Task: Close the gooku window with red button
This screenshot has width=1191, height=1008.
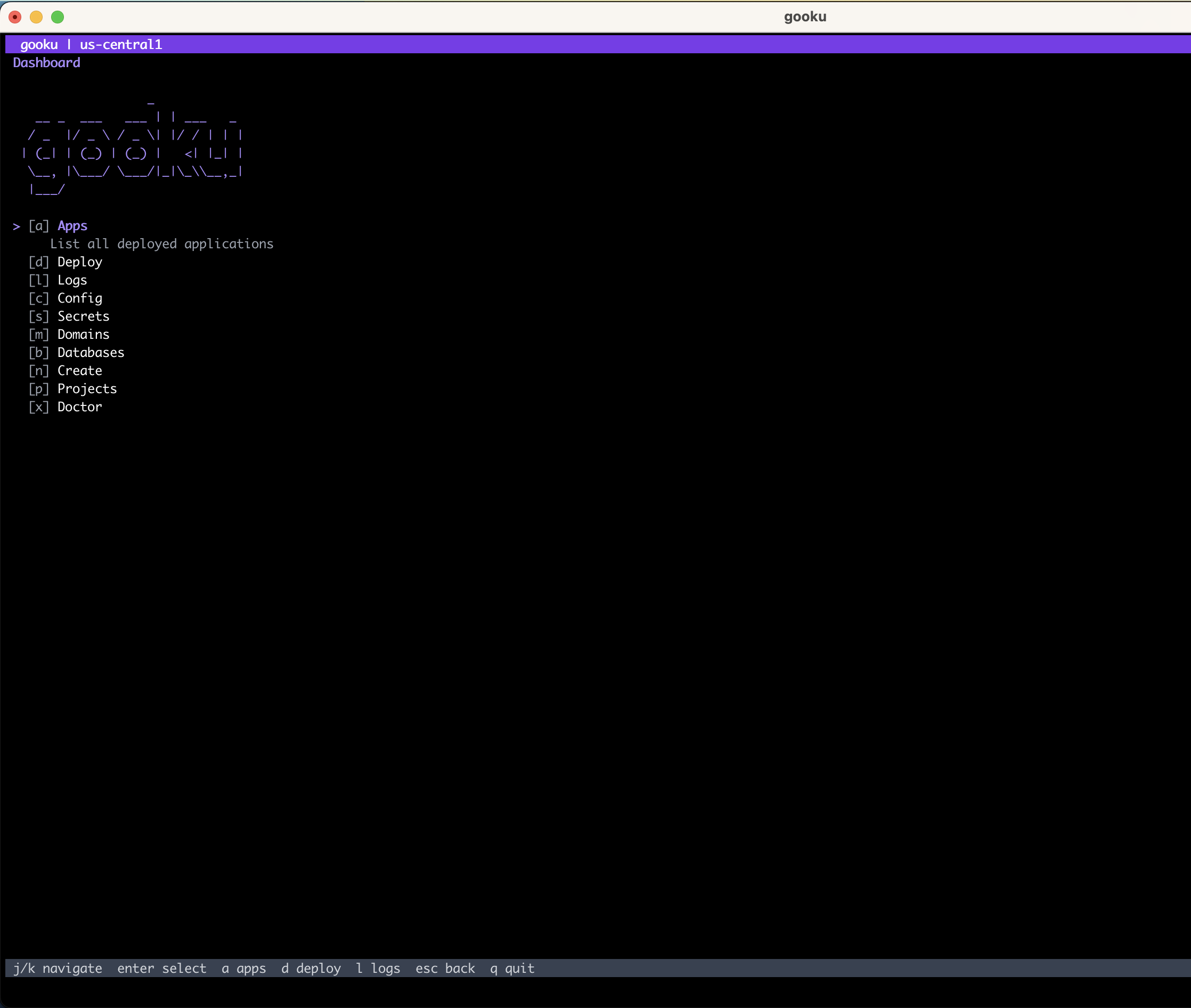Action: tap(15, 17)
